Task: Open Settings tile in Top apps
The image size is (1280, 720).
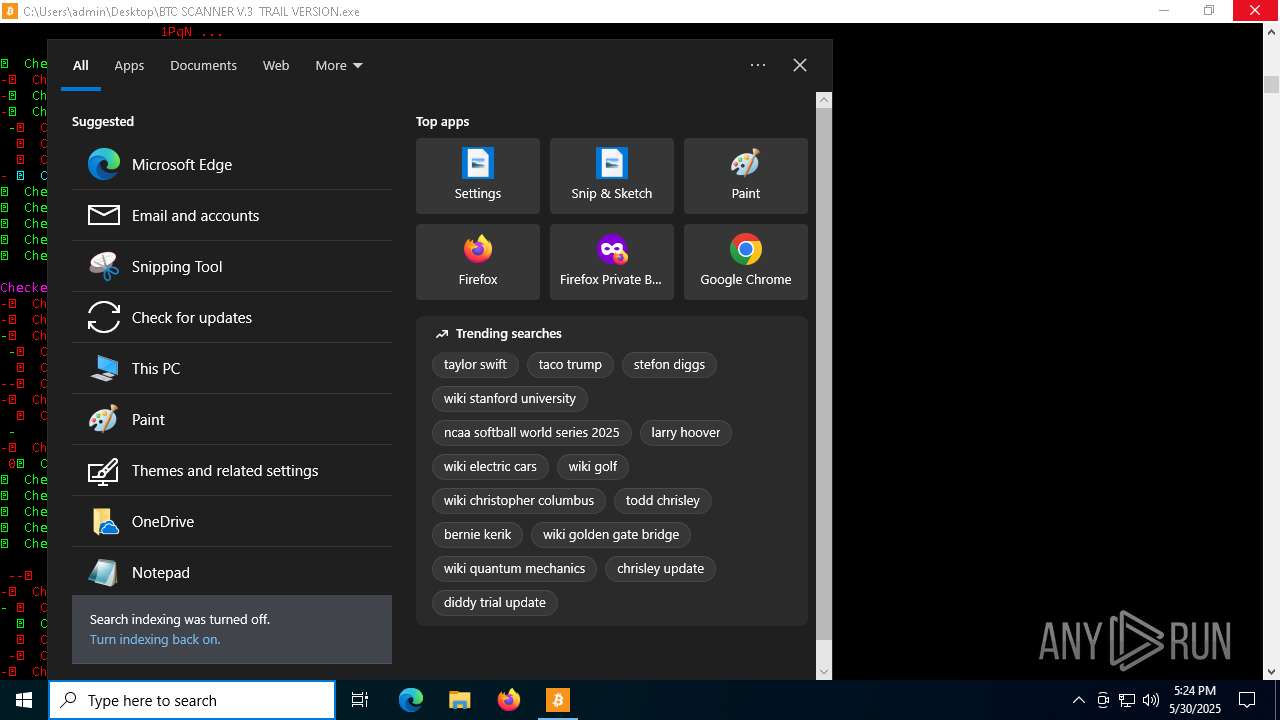Action: pos(478,176)
